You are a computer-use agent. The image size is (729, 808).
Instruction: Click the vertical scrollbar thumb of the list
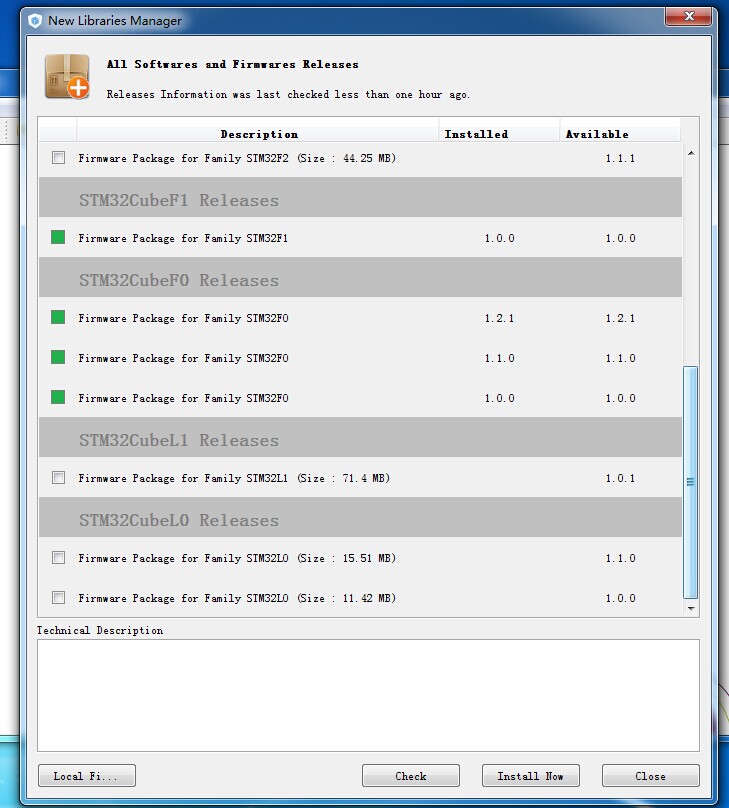pyautogui.click(x=690, y=482)
